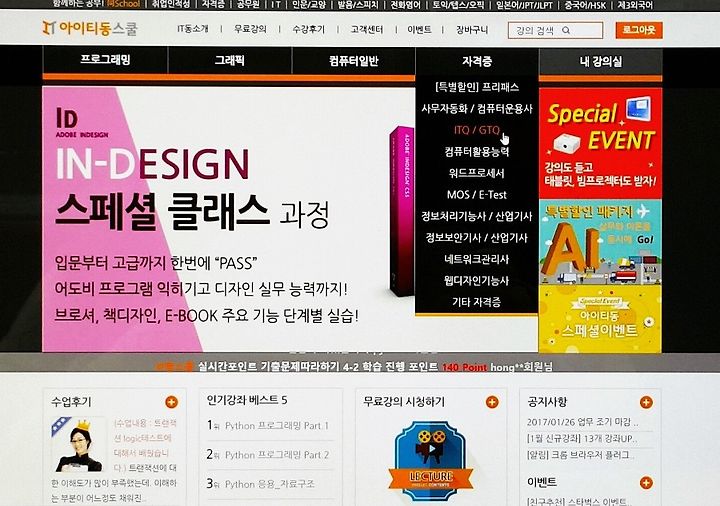
Task: Click IT in top category bar
Action: click(276, 5)
